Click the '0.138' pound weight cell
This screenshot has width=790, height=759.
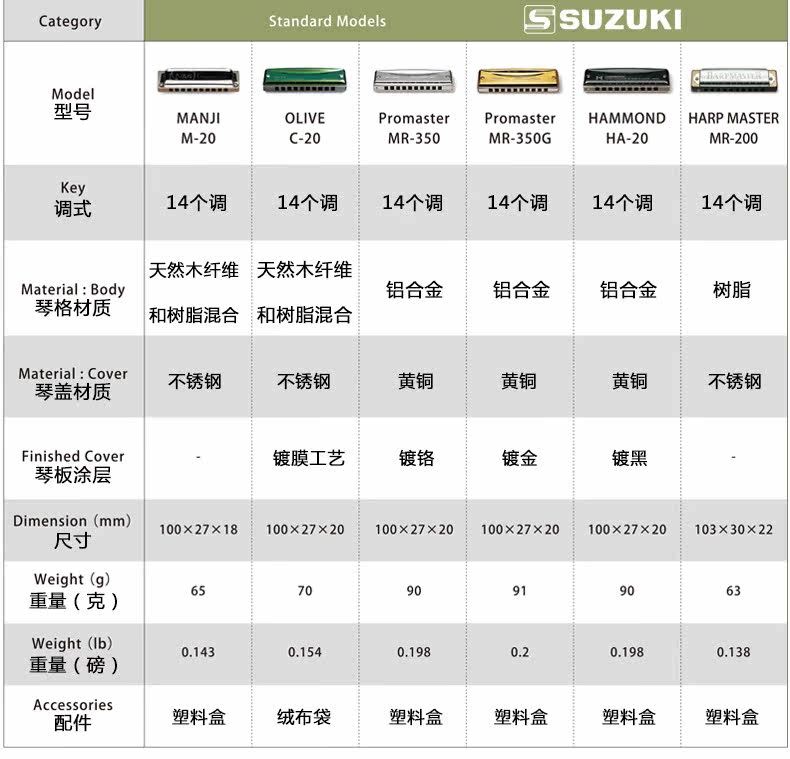[x=734, y=652]
